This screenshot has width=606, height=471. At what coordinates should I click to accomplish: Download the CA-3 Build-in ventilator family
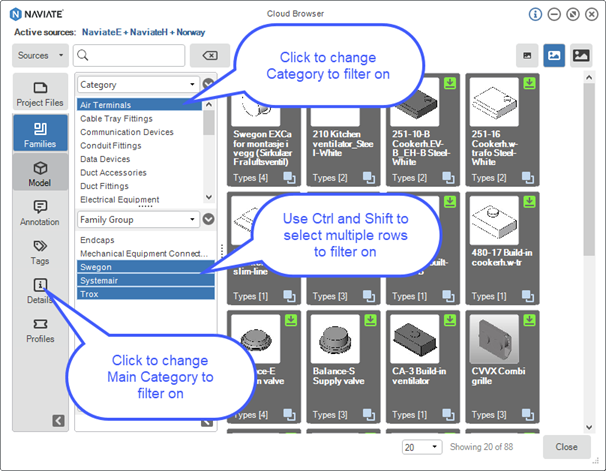point(450,320)
